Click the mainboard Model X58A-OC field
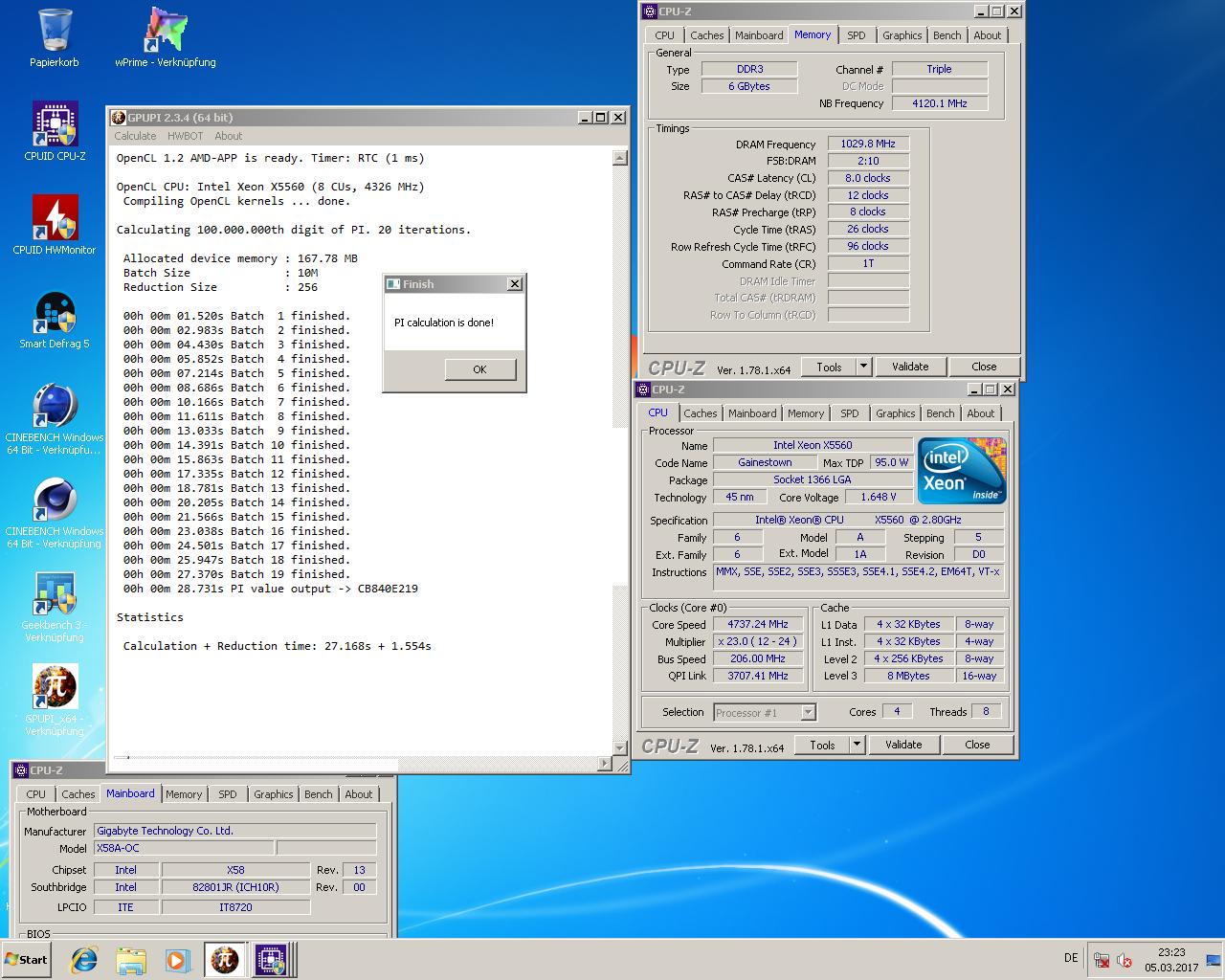1225x980 pixels. coord(184,848)
